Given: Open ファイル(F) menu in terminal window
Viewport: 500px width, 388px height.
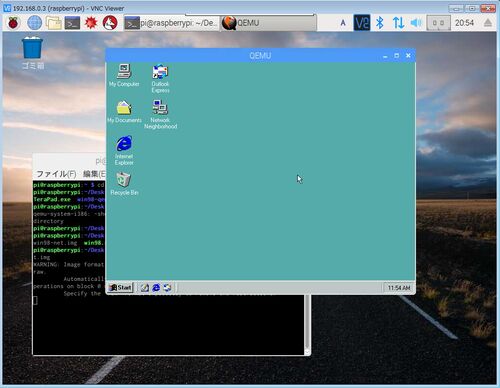Looking at the screenshot, I should 56,174.
